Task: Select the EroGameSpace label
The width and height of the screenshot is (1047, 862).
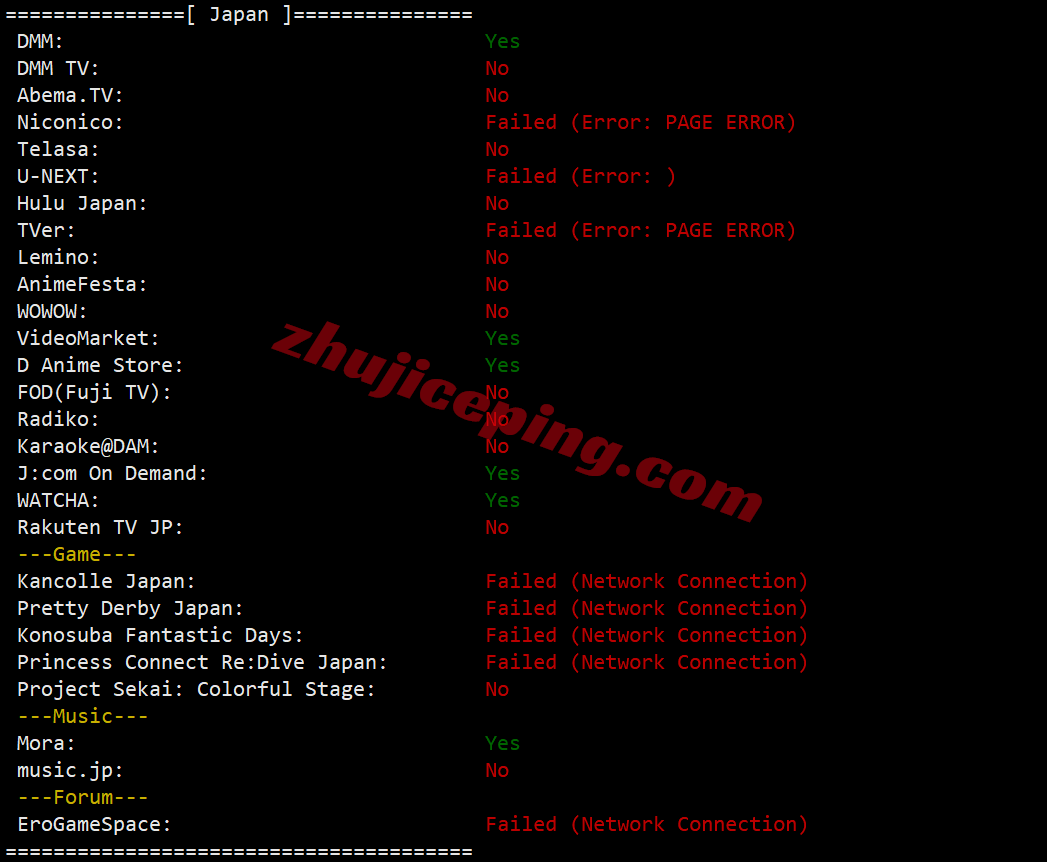Action: (x=94, y=825)
